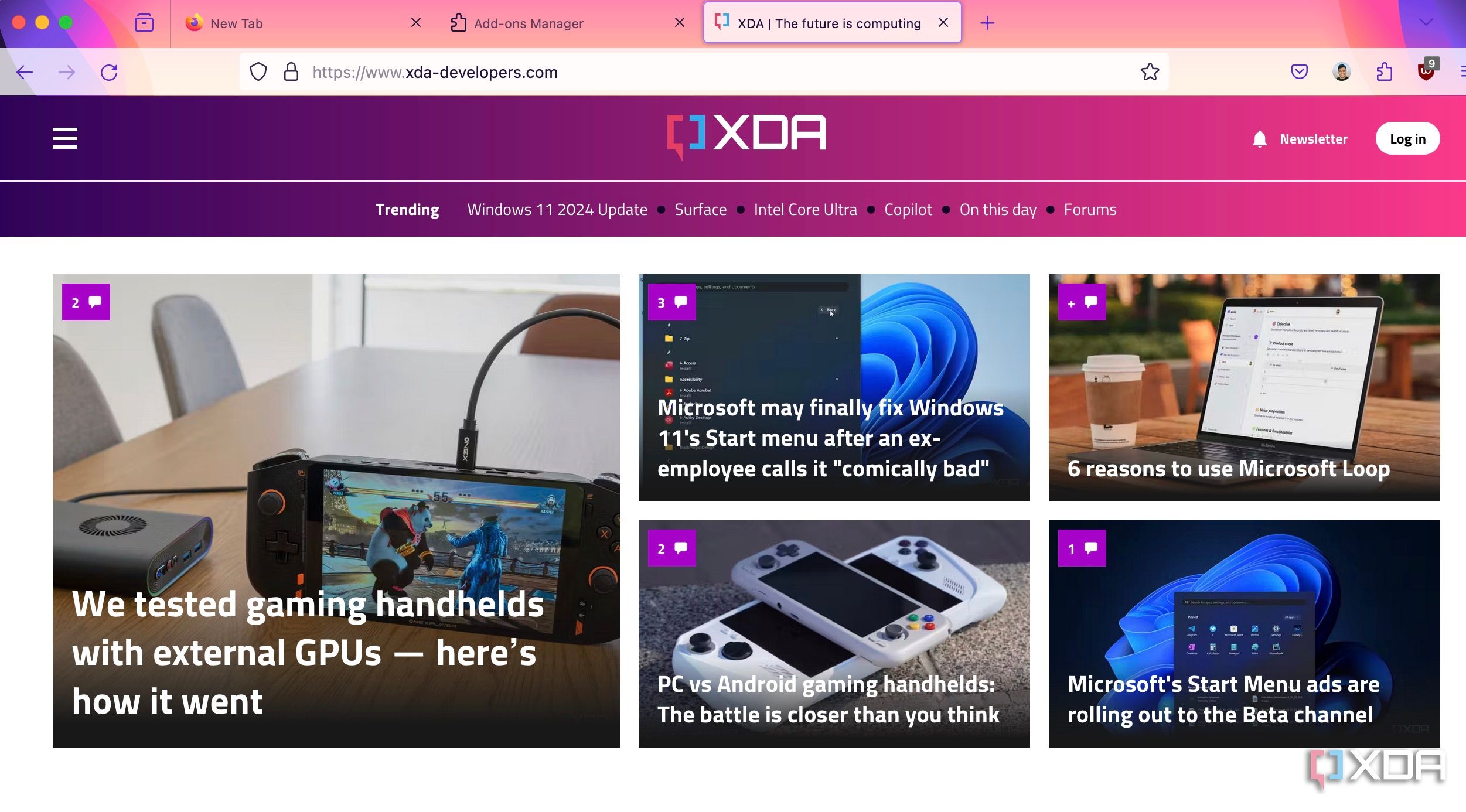
Task: Reload the XDA page
Action: (x=109, y=72)
